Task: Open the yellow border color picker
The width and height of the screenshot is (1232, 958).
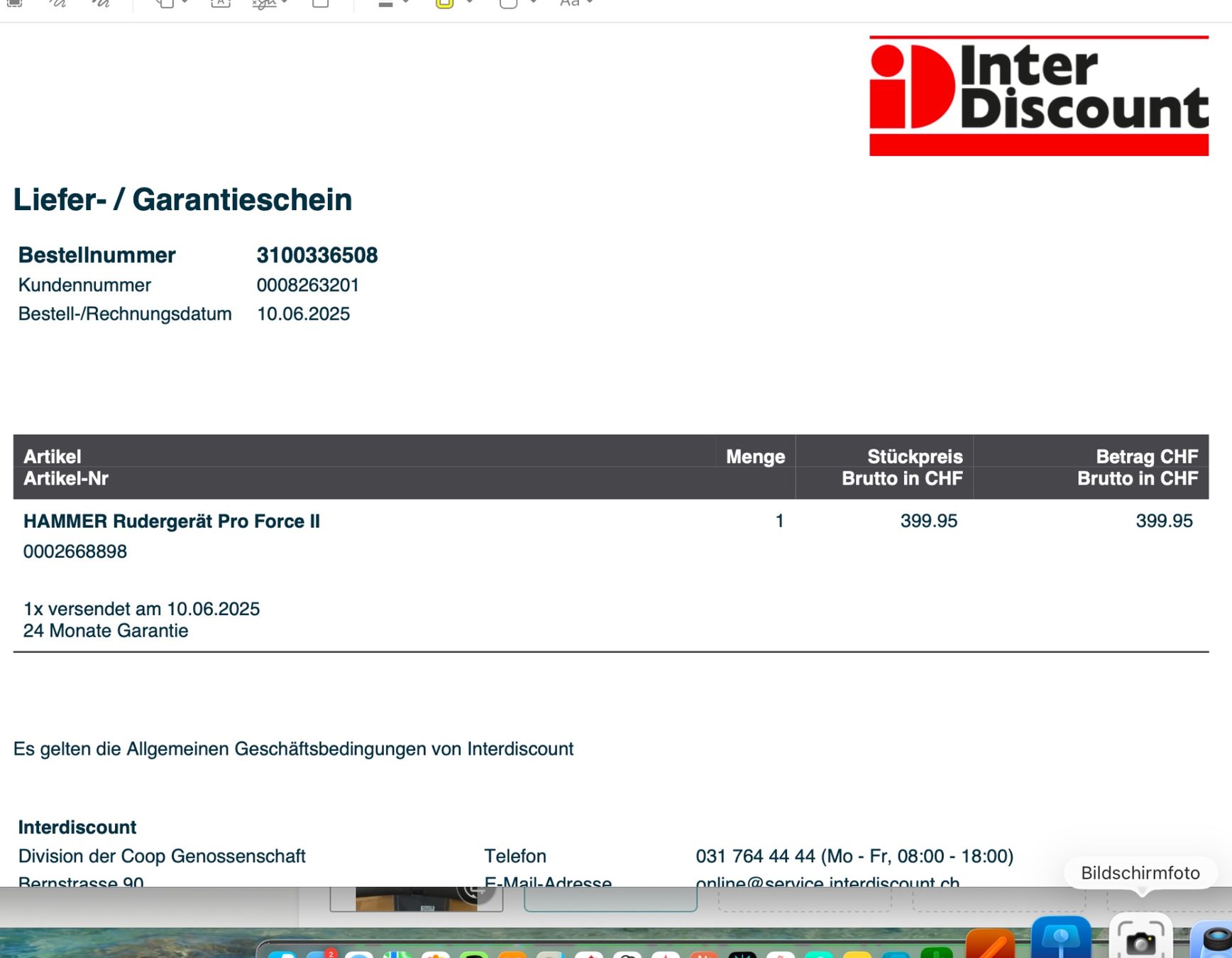Action: pos(444,4)
